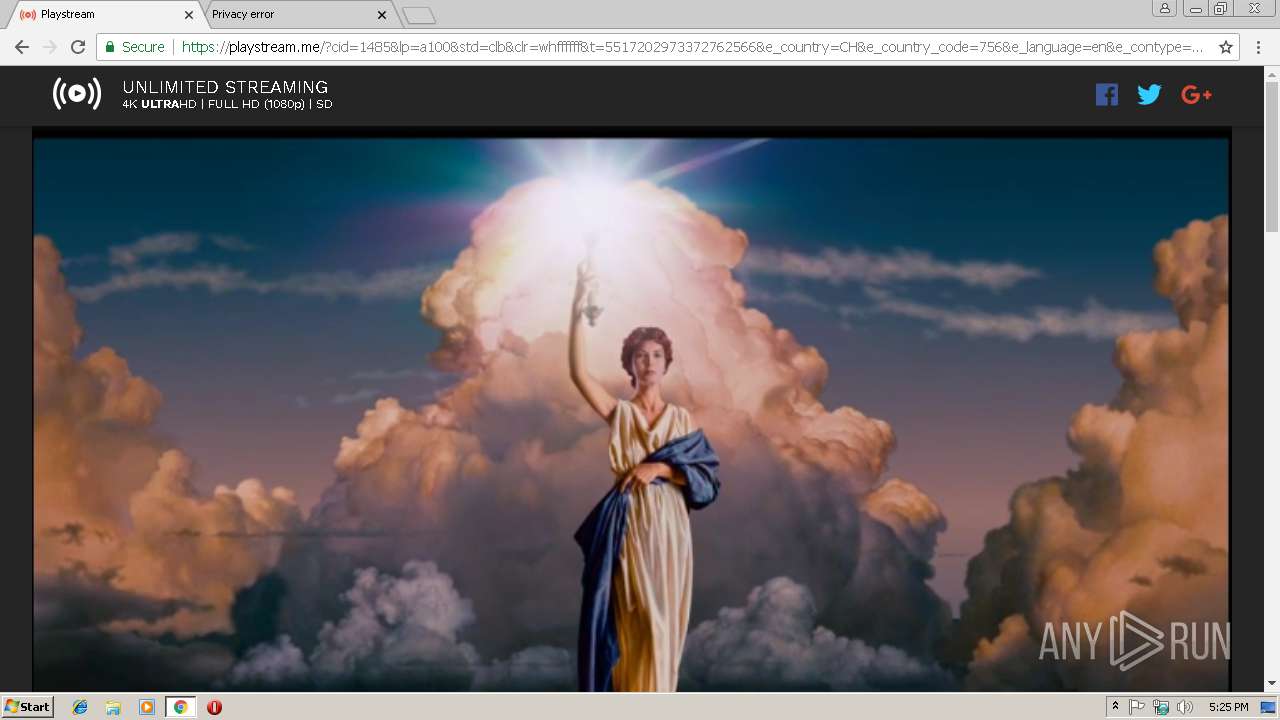Bookmark this page with the star icon
This screenshot has width=1280, height=720.
(1226, 47)
